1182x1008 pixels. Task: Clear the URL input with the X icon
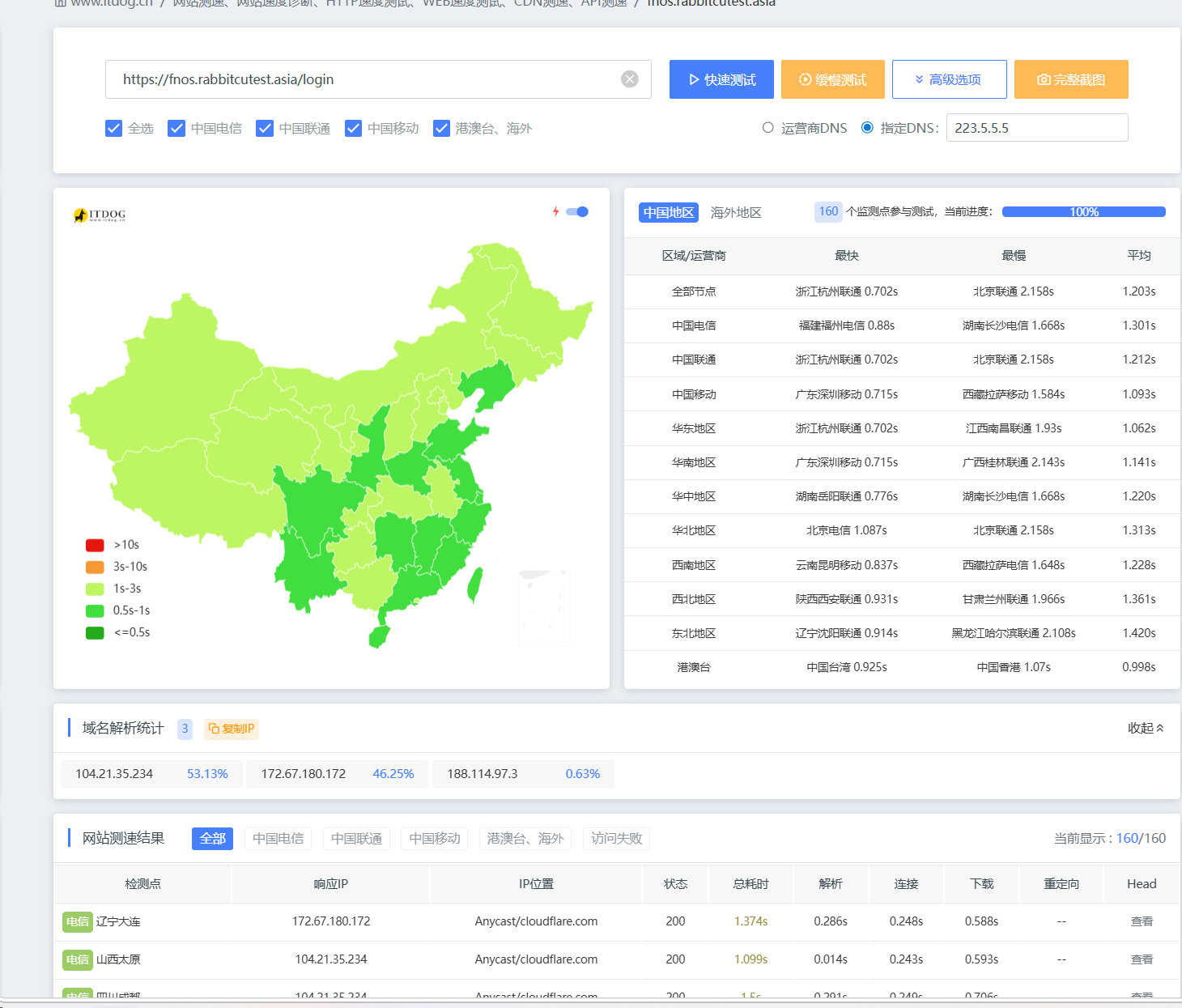[x=629, y=79]
